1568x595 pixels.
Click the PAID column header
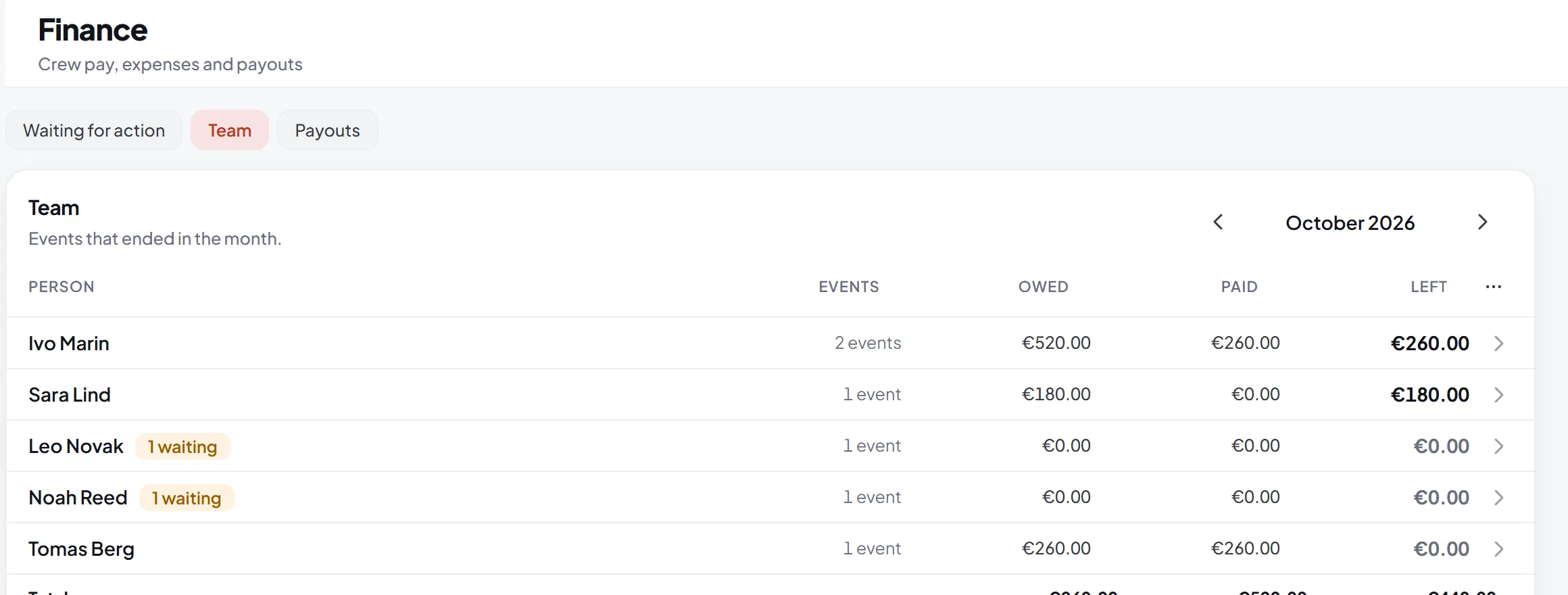pos(1240,287)
